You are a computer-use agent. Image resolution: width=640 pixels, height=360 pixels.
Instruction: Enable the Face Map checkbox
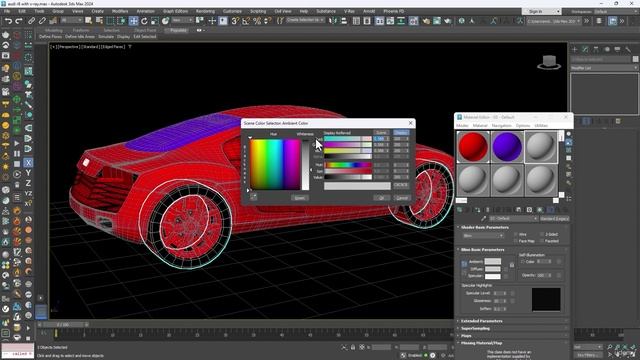pyautogui.click(x=516, y=241)
